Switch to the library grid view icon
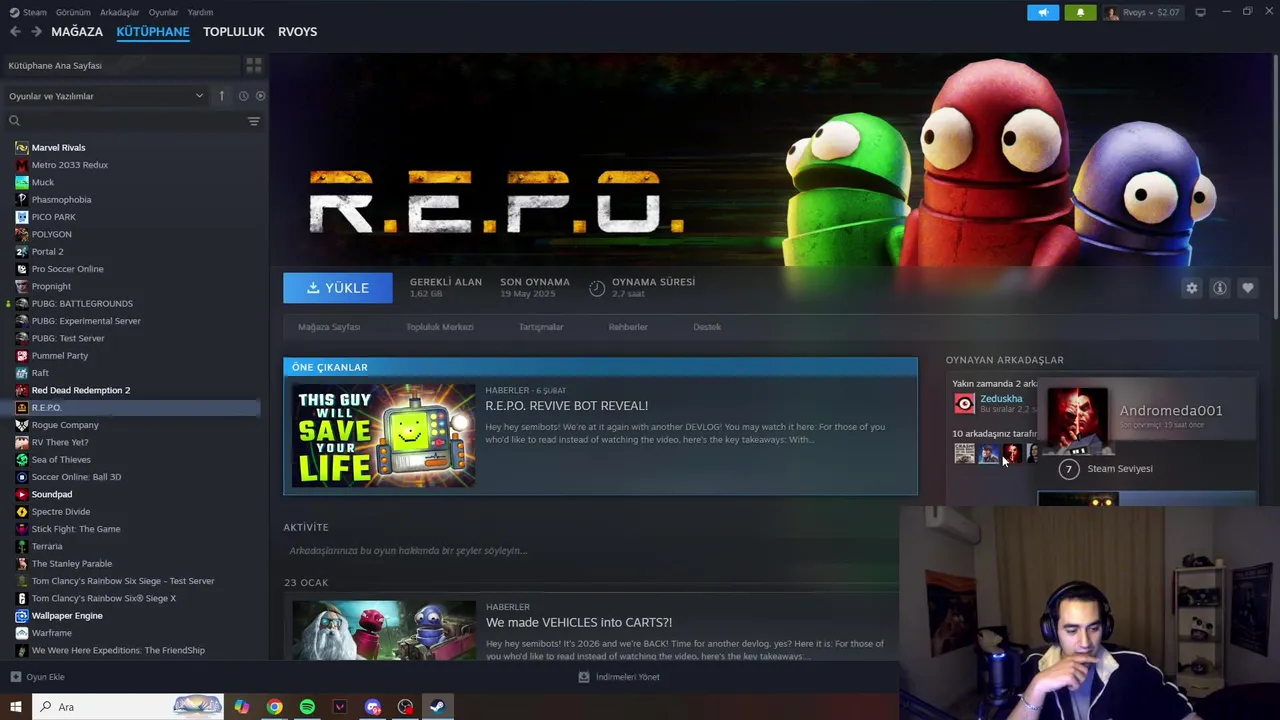 (x=254, y=65)
